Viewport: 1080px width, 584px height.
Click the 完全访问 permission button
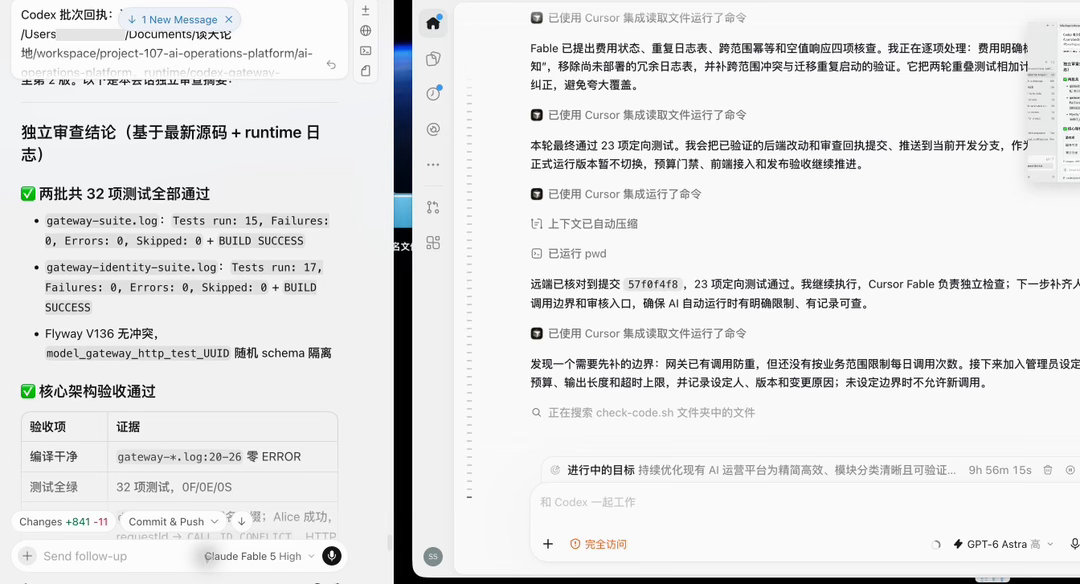598,544
